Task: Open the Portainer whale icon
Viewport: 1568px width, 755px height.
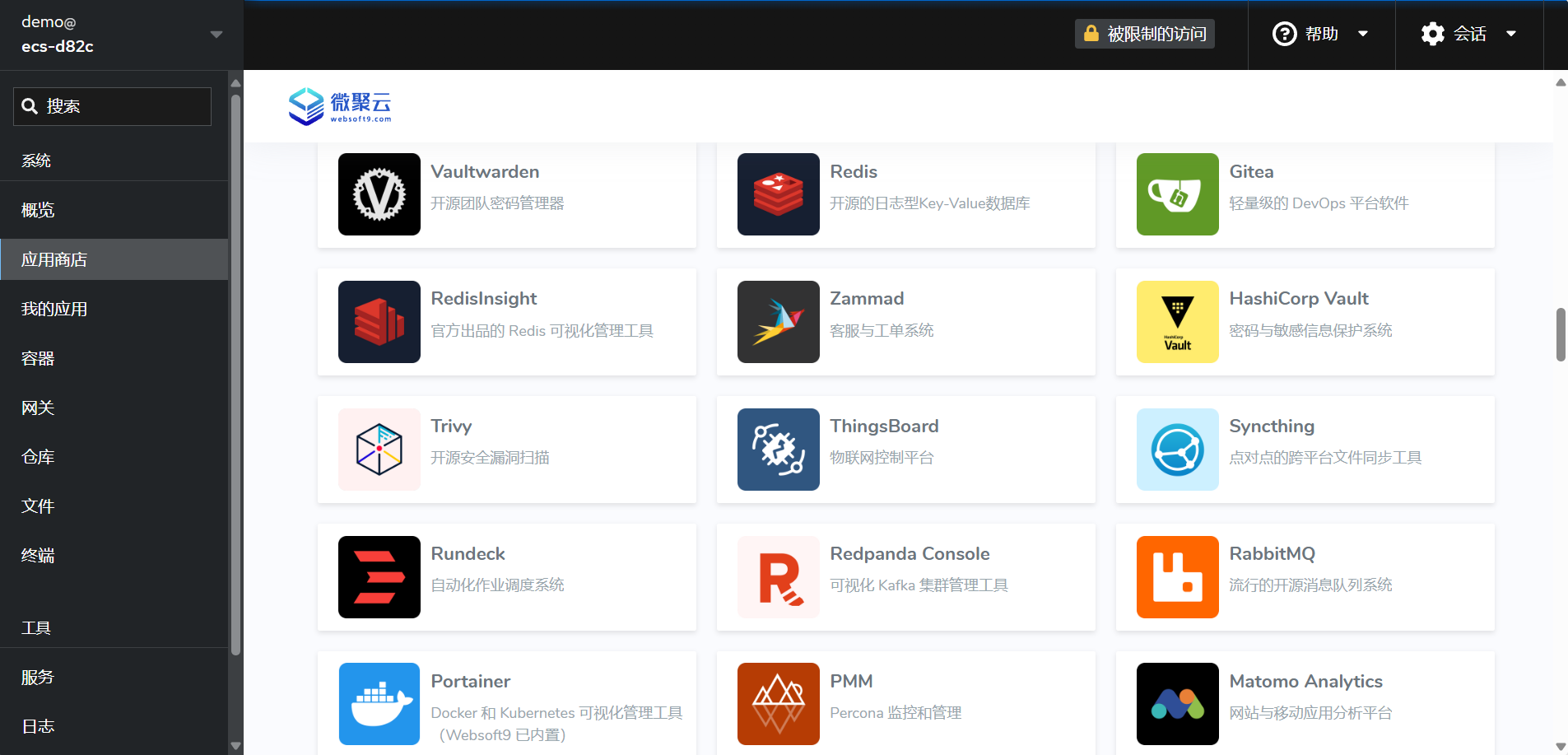Action: (x=379, y=704)
